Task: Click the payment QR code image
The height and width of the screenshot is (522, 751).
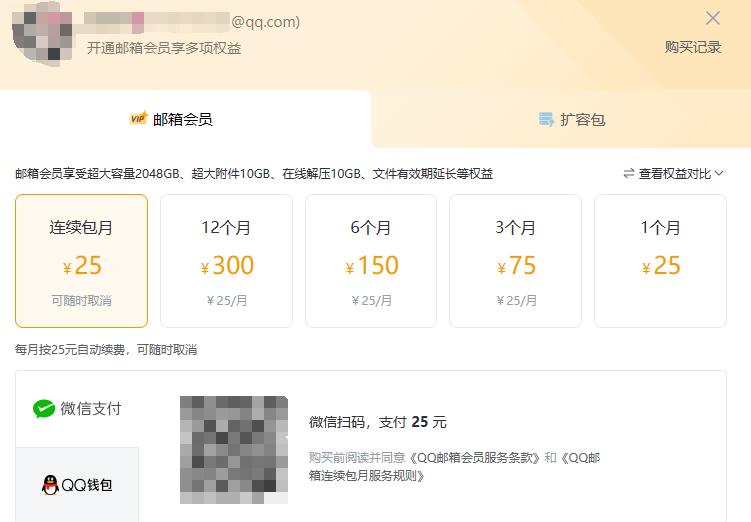Action: click(234, 450)
